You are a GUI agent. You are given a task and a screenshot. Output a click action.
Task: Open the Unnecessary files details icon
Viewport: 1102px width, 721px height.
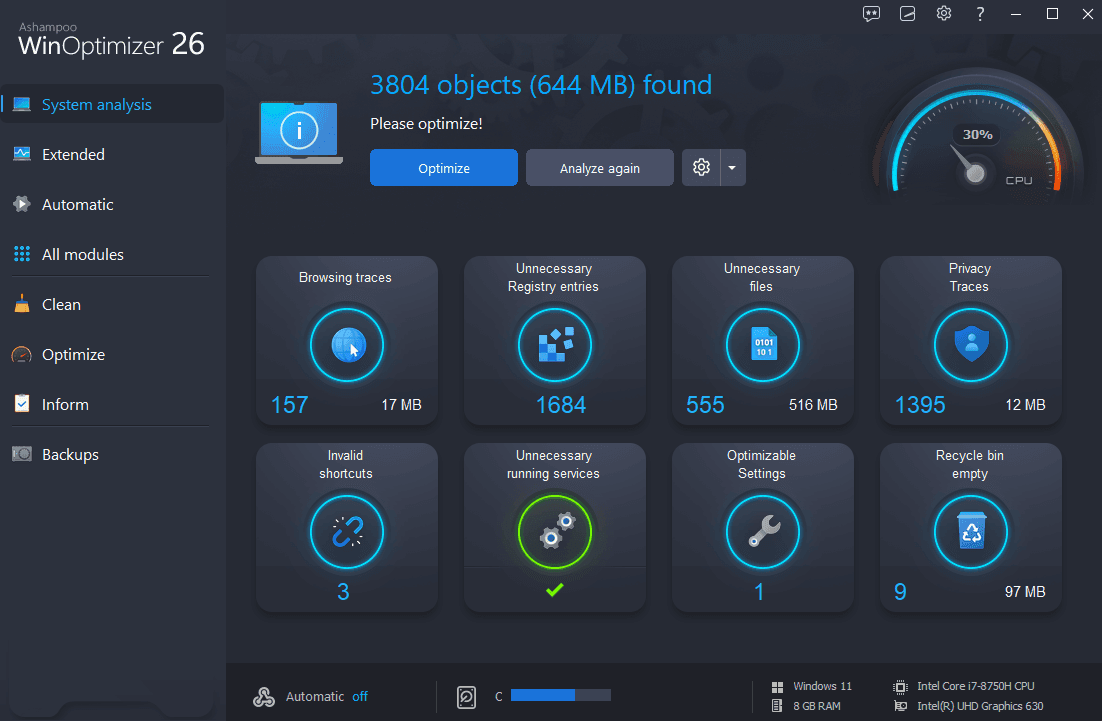coord(762,343)
